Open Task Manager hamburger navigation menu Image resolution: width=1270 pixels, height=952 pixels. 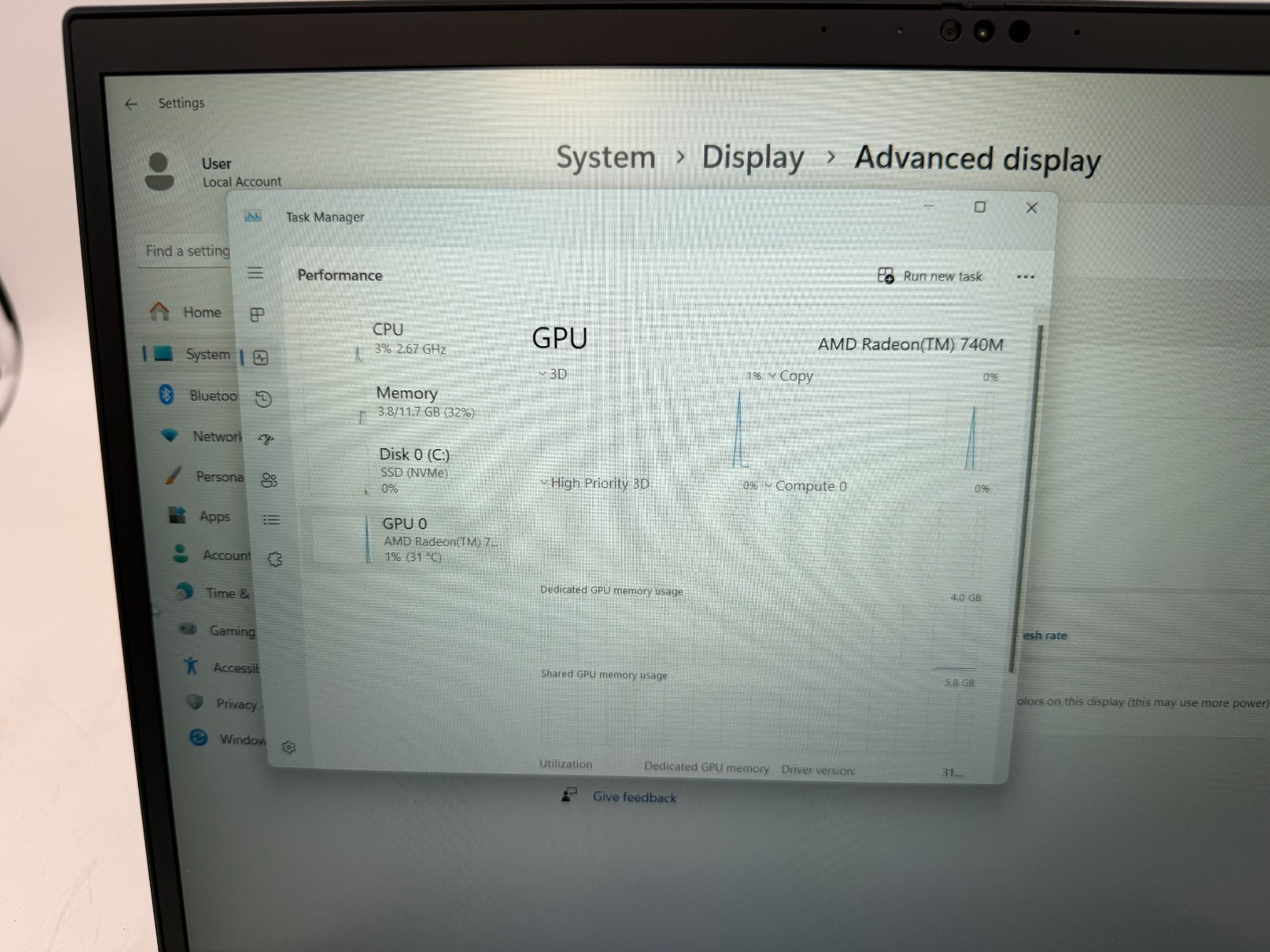(255, 273)
